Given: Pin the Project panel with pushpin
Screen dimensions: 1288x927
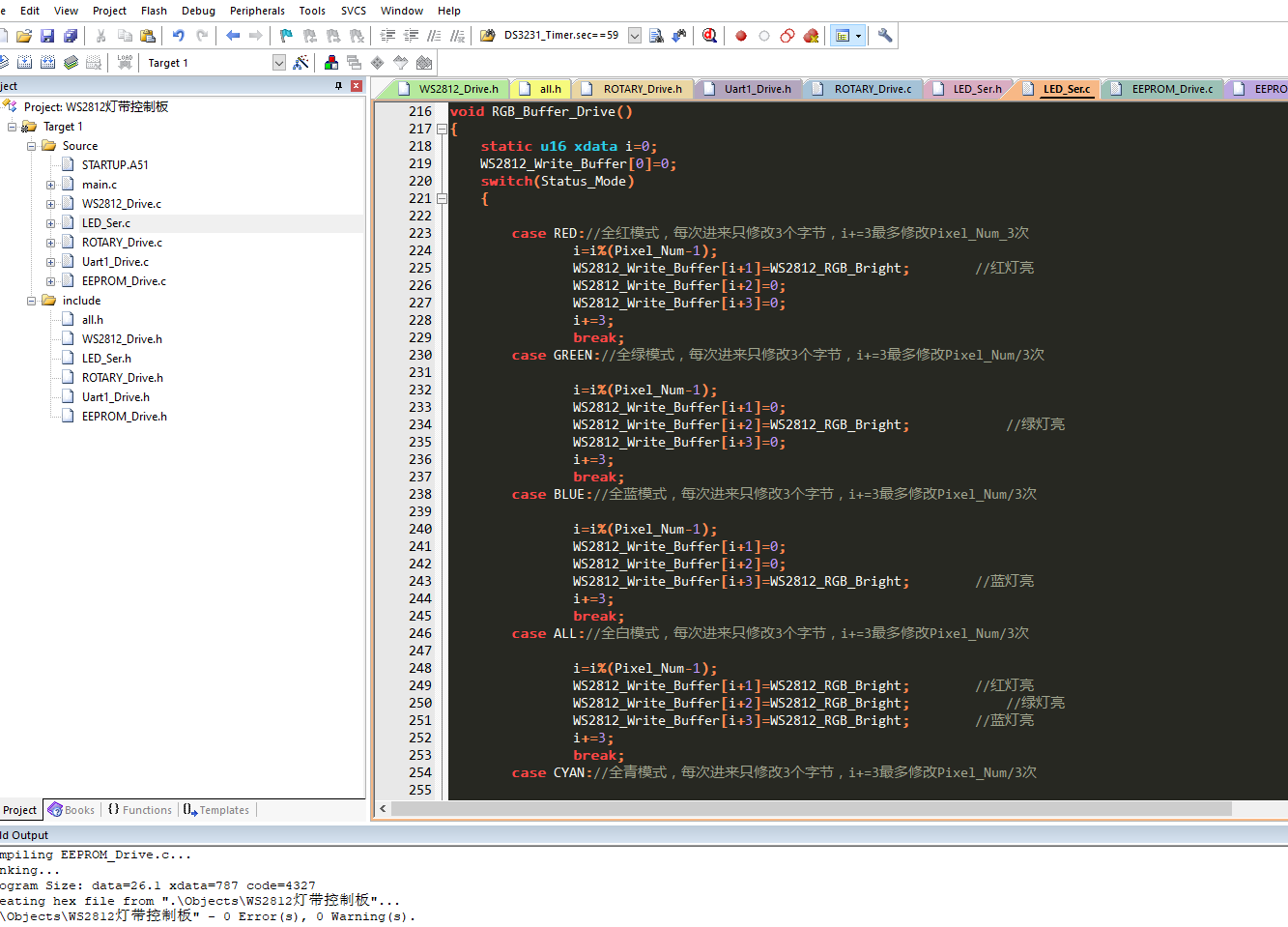Looking at the screenshot, I should 338,86.
